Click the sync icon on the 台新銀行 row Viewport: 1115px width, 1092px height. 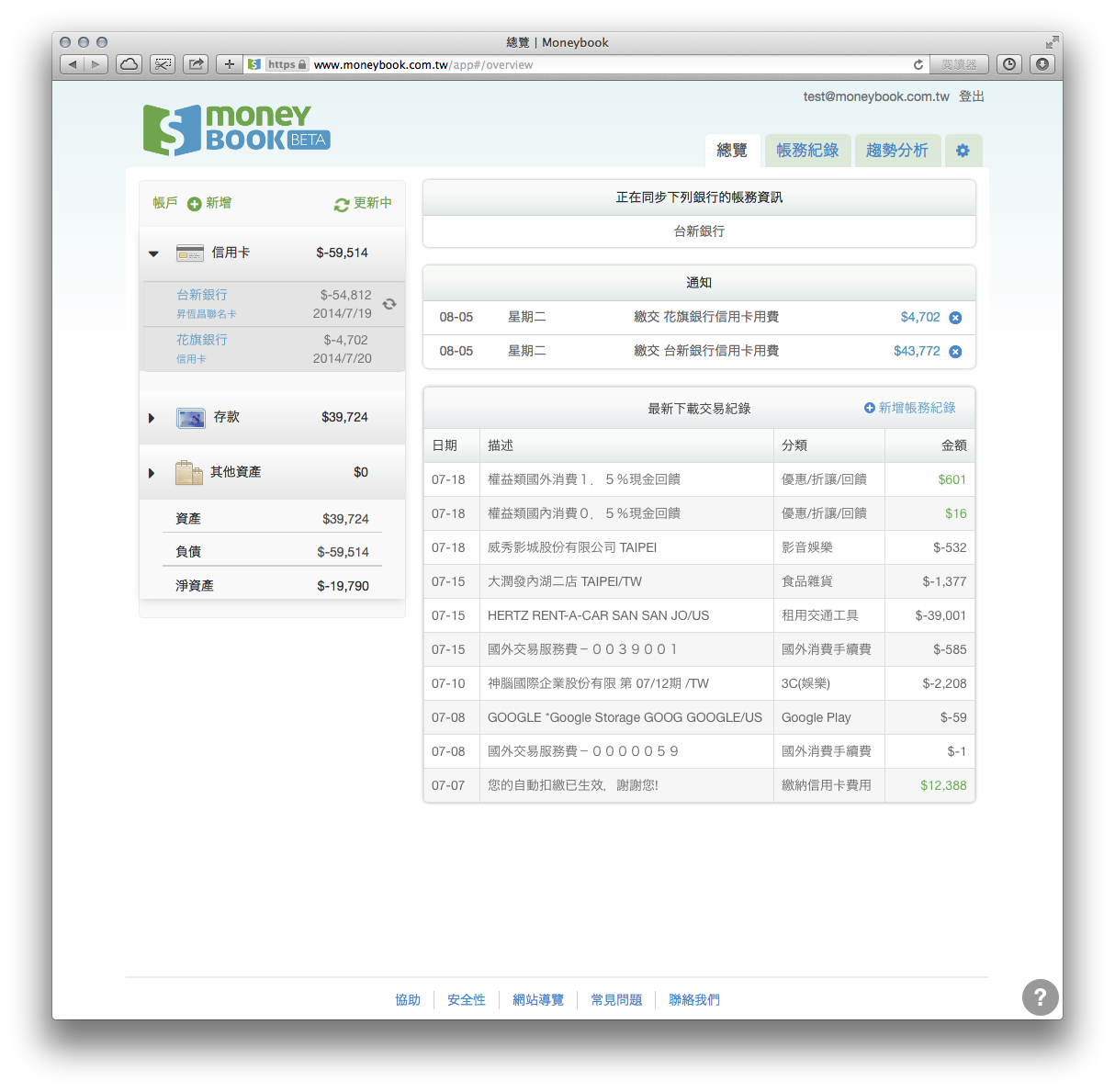click(389, 303)
